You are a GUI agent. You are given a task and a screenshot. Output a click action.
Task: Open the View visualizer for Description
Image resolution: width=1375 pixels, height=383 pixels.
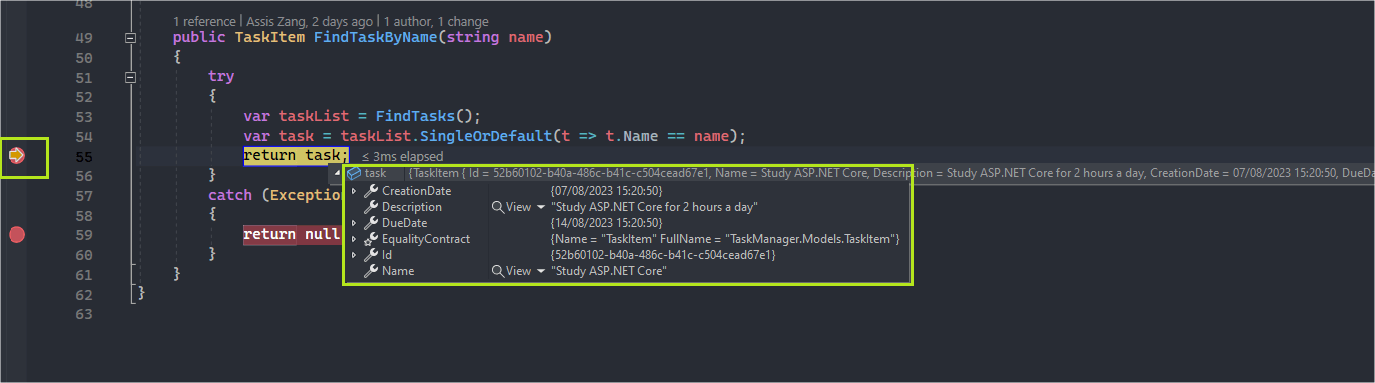[x=511, y=207]
